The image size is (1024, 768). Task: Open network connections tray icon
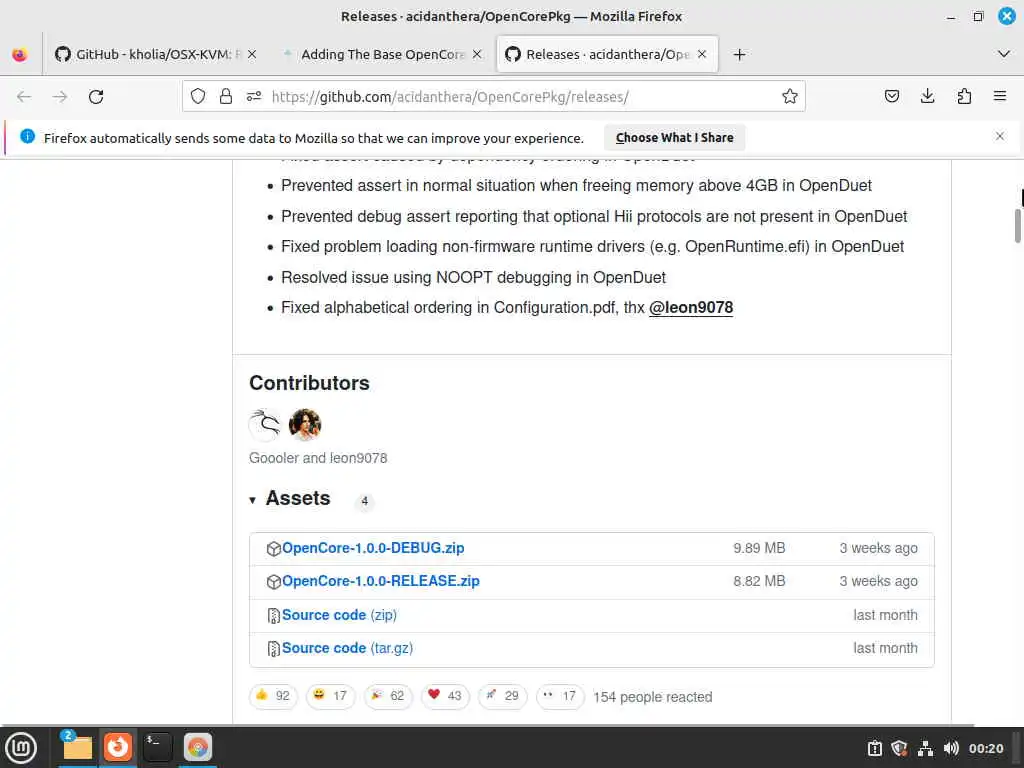click(x=925, y=748)
